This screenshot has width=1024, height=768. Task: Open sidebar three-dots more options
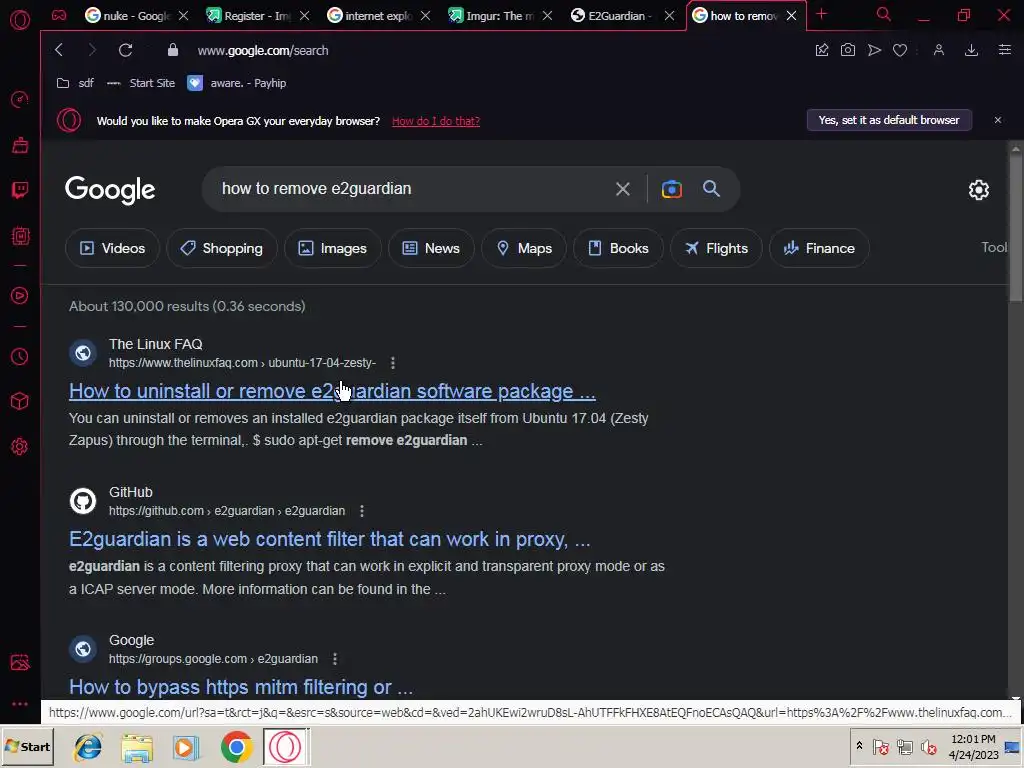(x=20, y=704)
